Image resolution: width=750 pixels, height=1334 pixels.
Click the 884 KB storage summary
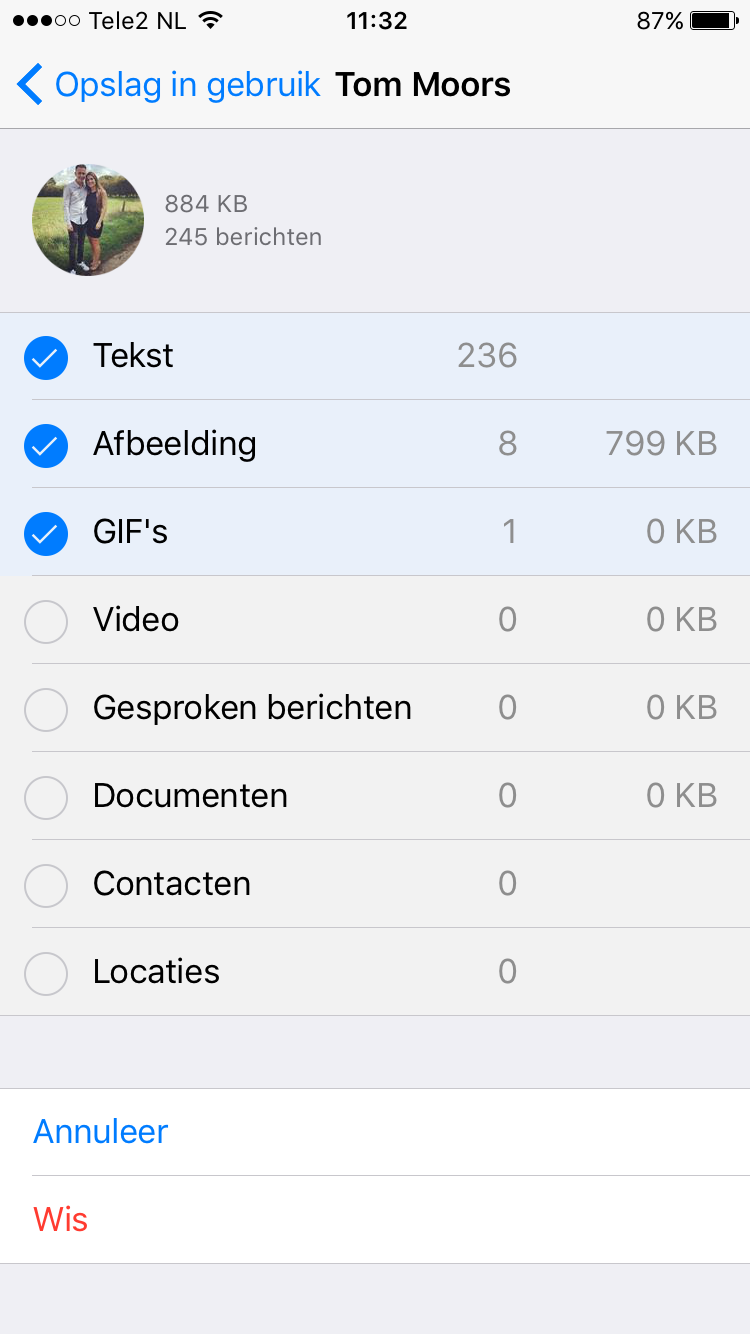point(206,203)
